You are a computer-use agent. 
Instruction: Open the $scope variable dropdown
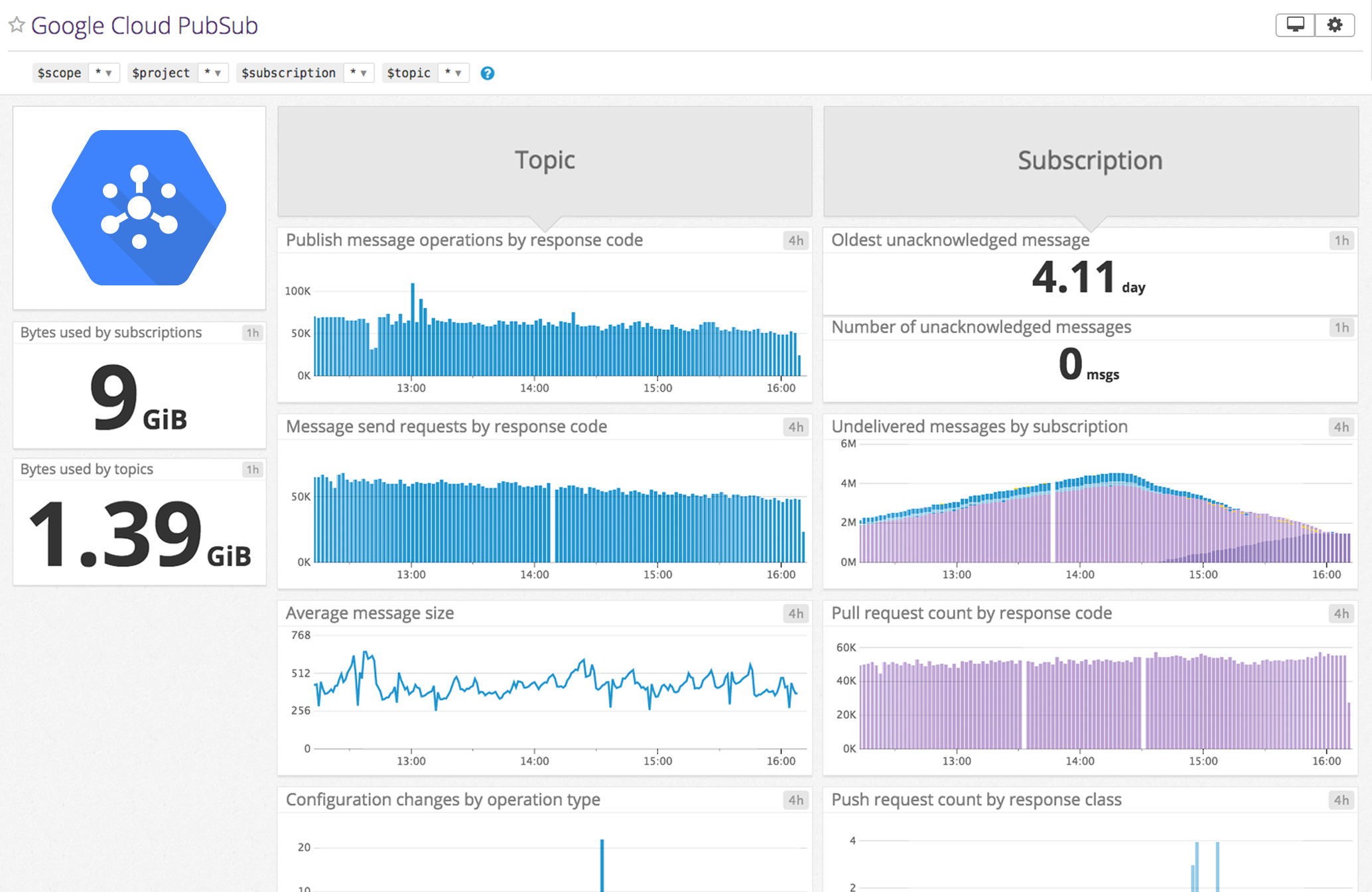click(x=103, y=72)
